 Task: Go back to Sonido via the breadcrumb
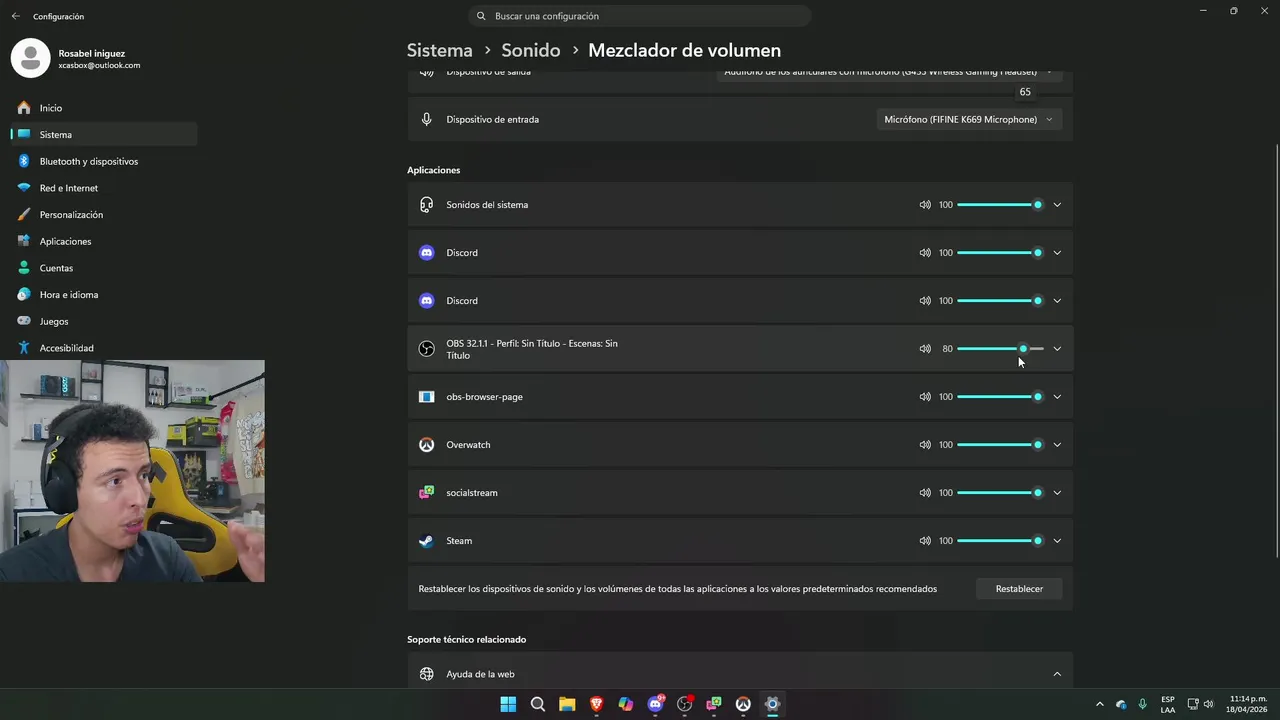point(530,50)
